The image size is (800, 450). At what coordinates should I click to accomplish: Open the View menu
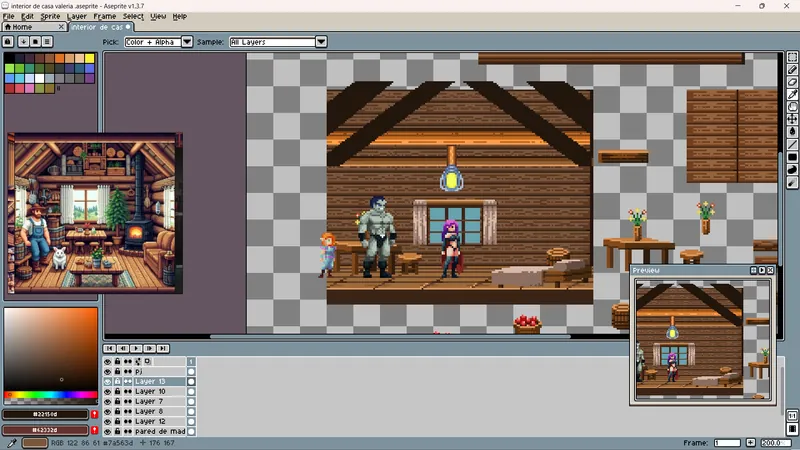[158, 16]
